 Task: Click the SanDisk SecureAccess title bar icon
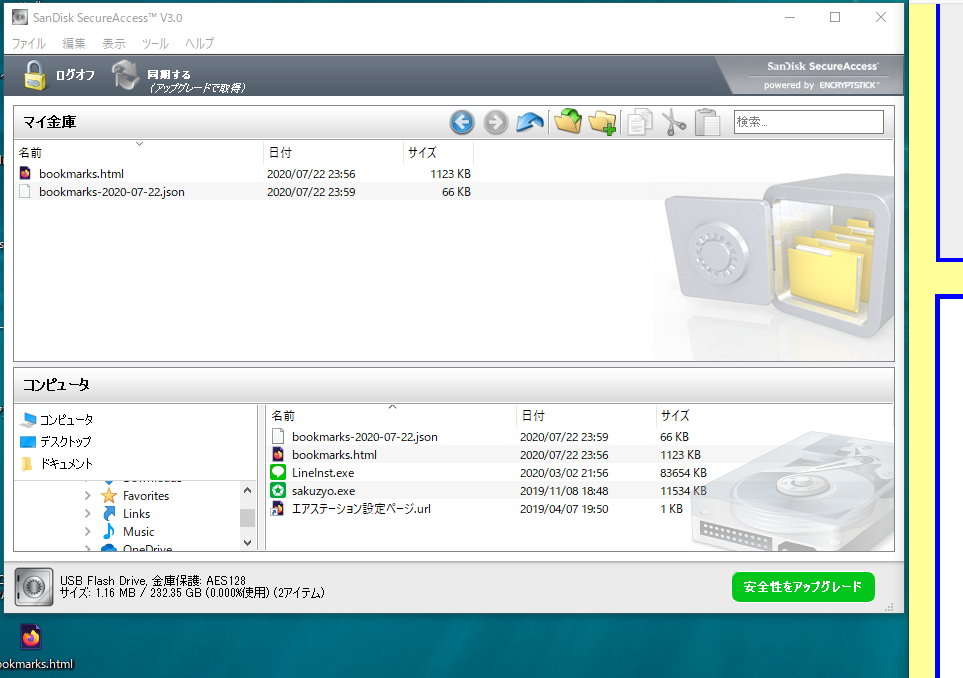[20, 17]
